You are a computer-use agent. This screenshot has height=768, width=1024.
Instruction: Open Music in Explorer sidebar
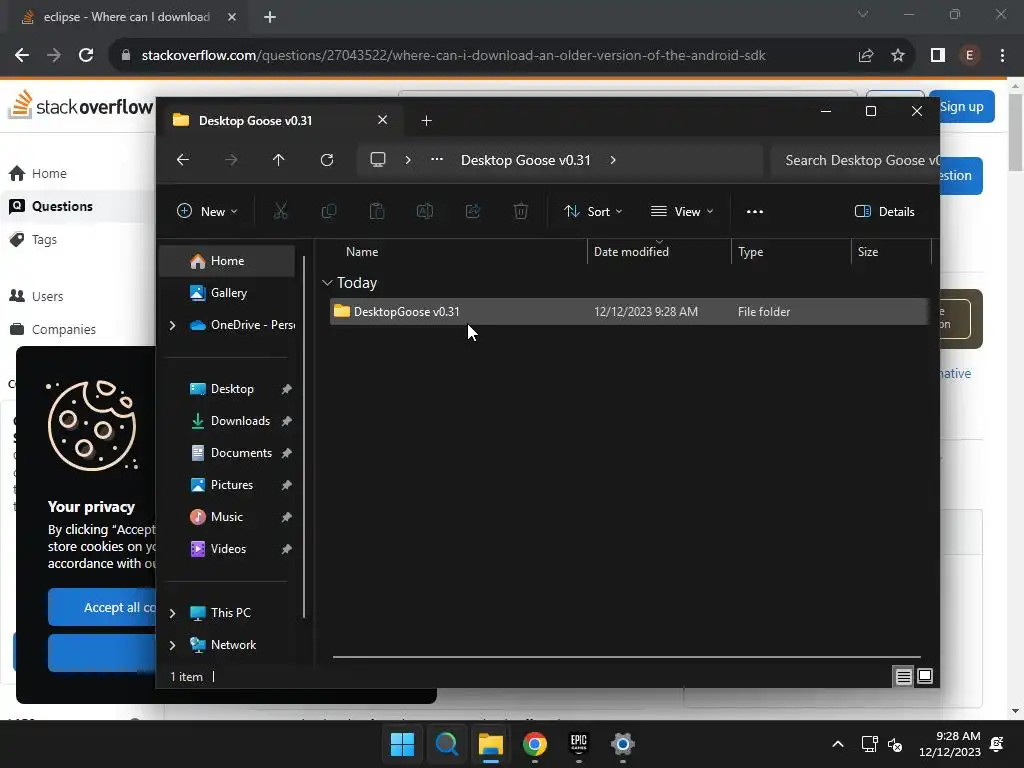tap(227, 517)
